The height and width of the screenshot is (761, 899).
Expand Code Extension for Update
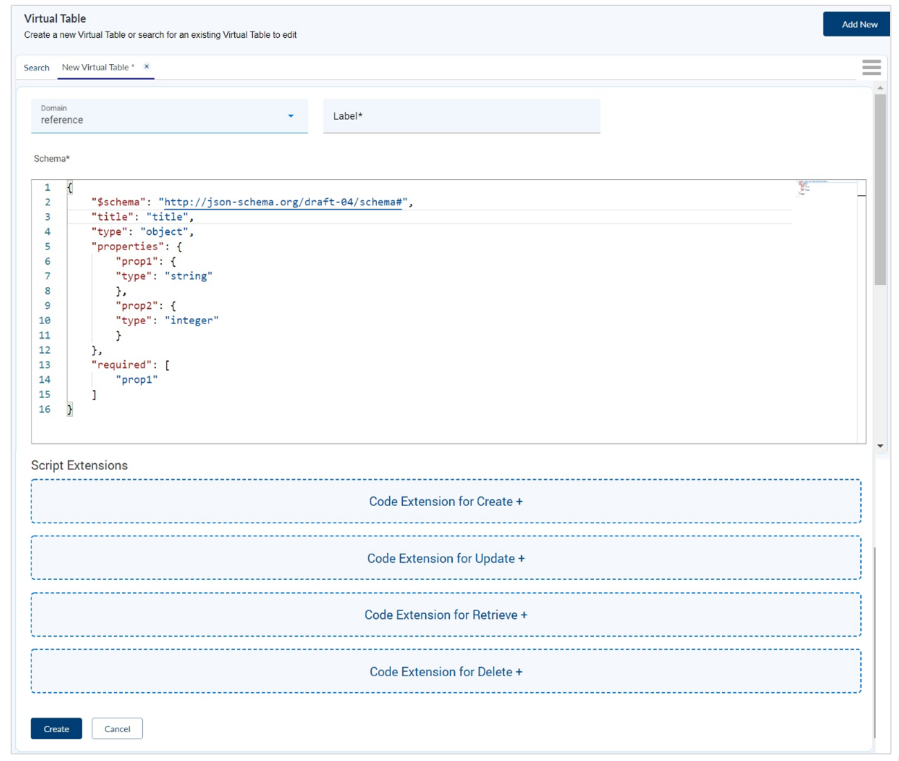point(446,558)
